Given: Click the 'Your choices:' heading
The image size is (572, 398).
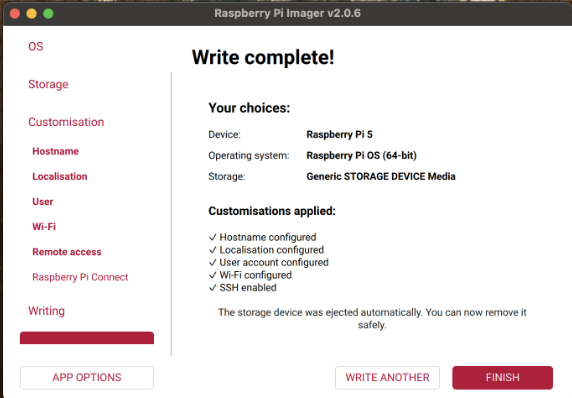Looking at the screenshot, I should point(249,108).
